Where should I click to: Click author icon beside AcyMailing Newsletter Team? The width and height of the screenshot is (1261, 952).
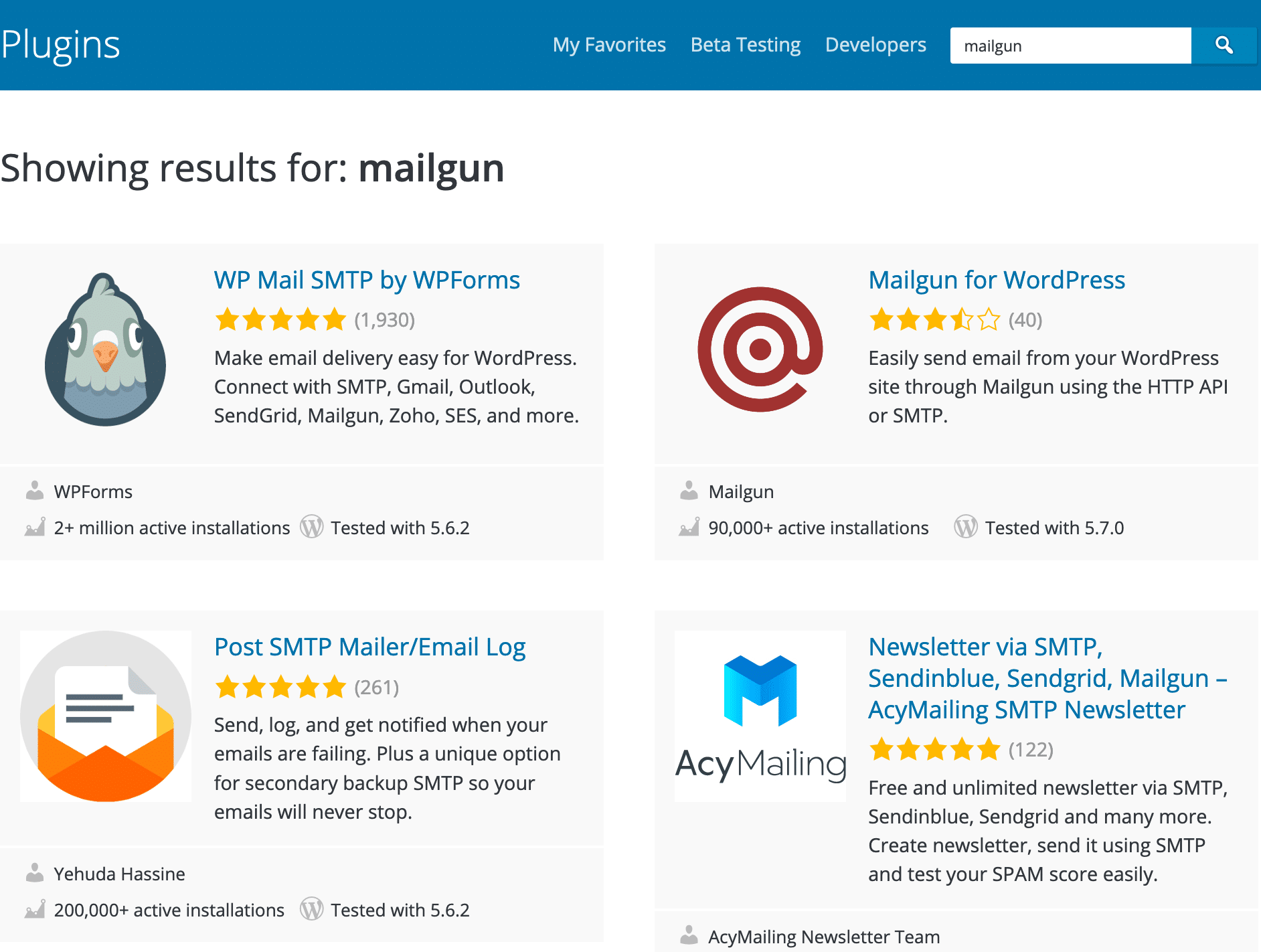(x=689, y=935)
